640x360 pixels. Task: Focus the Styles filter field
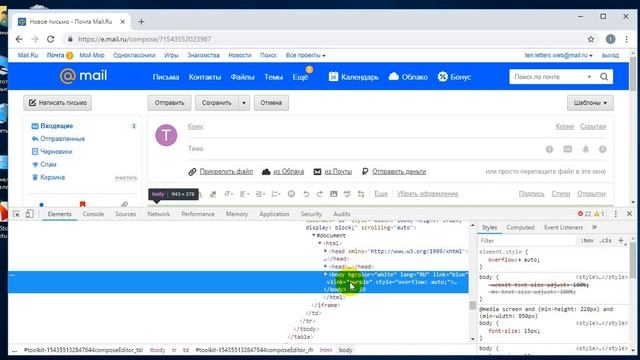tap(527, 240)
